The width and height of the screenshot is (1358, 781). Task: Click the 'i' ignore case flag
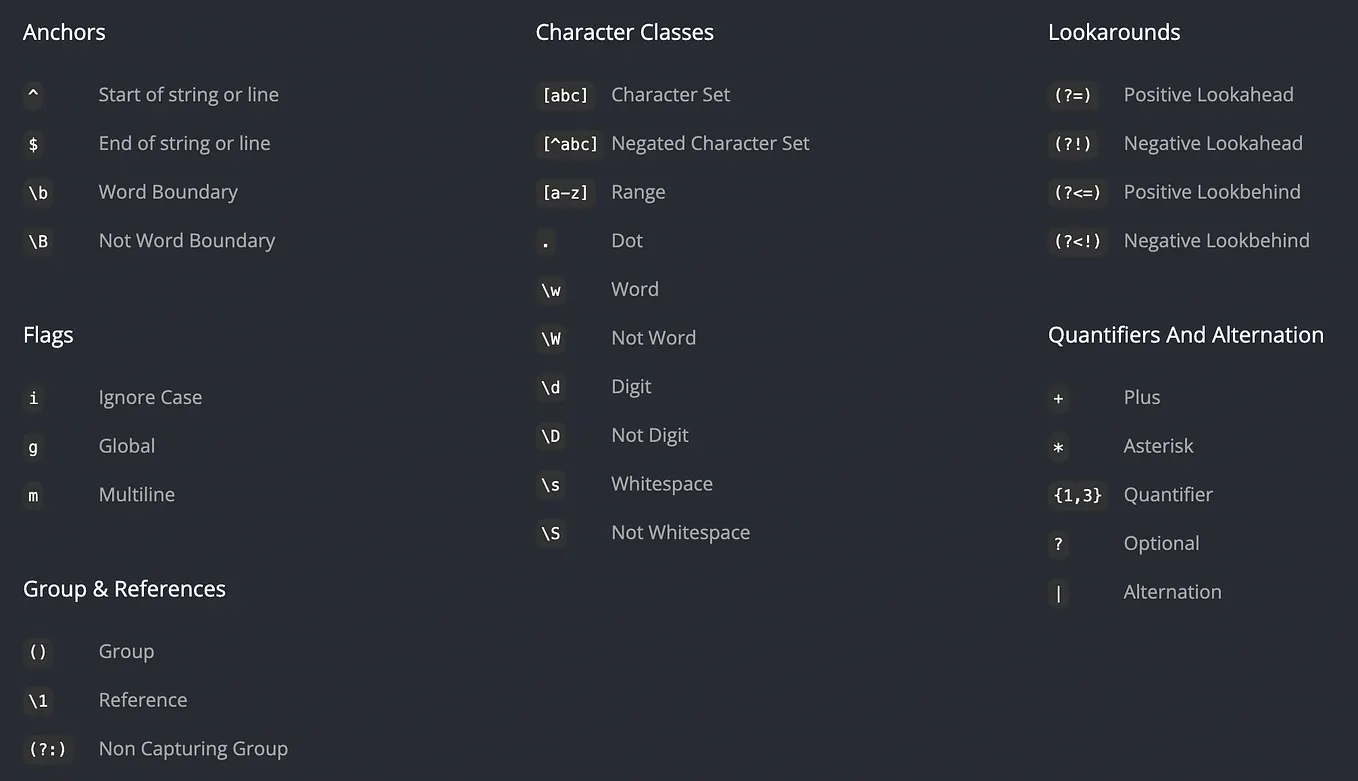(x=34, y=399)
